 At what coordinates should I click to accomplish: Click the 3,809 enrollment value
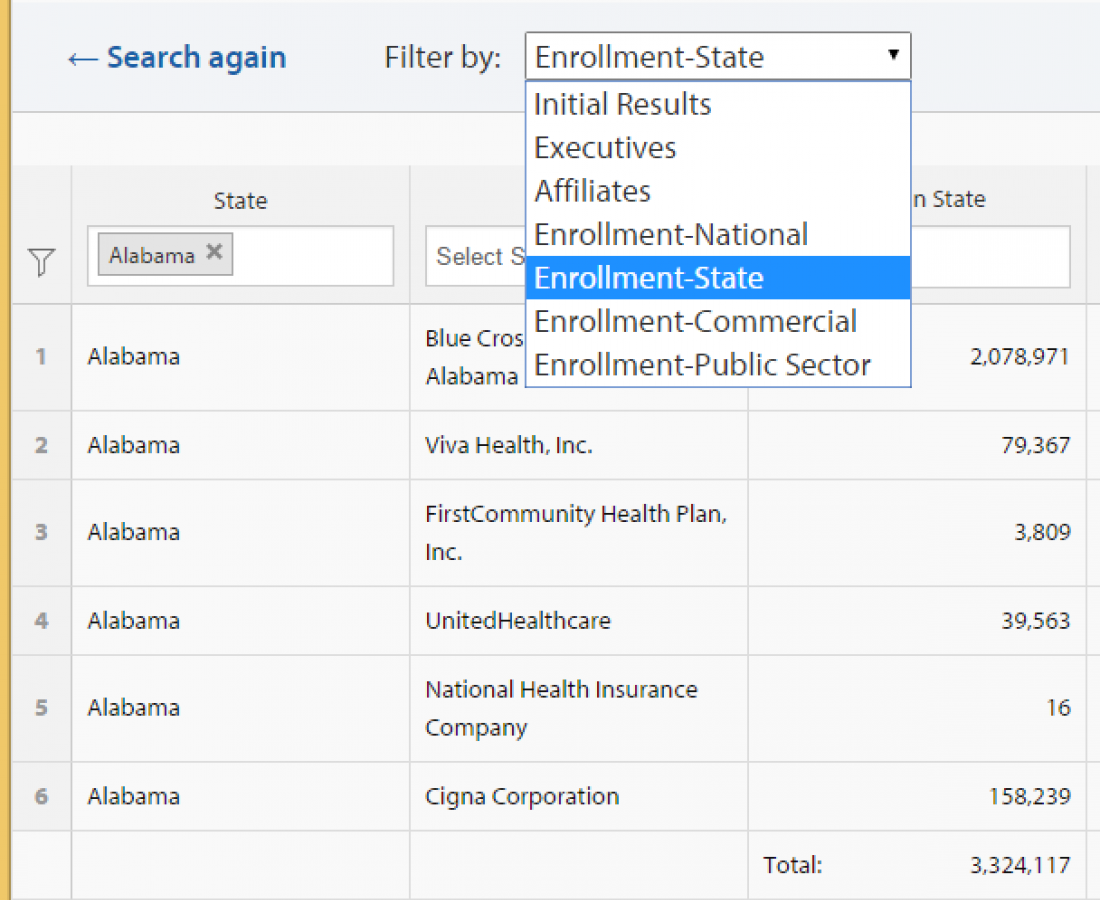(1042, 532)
